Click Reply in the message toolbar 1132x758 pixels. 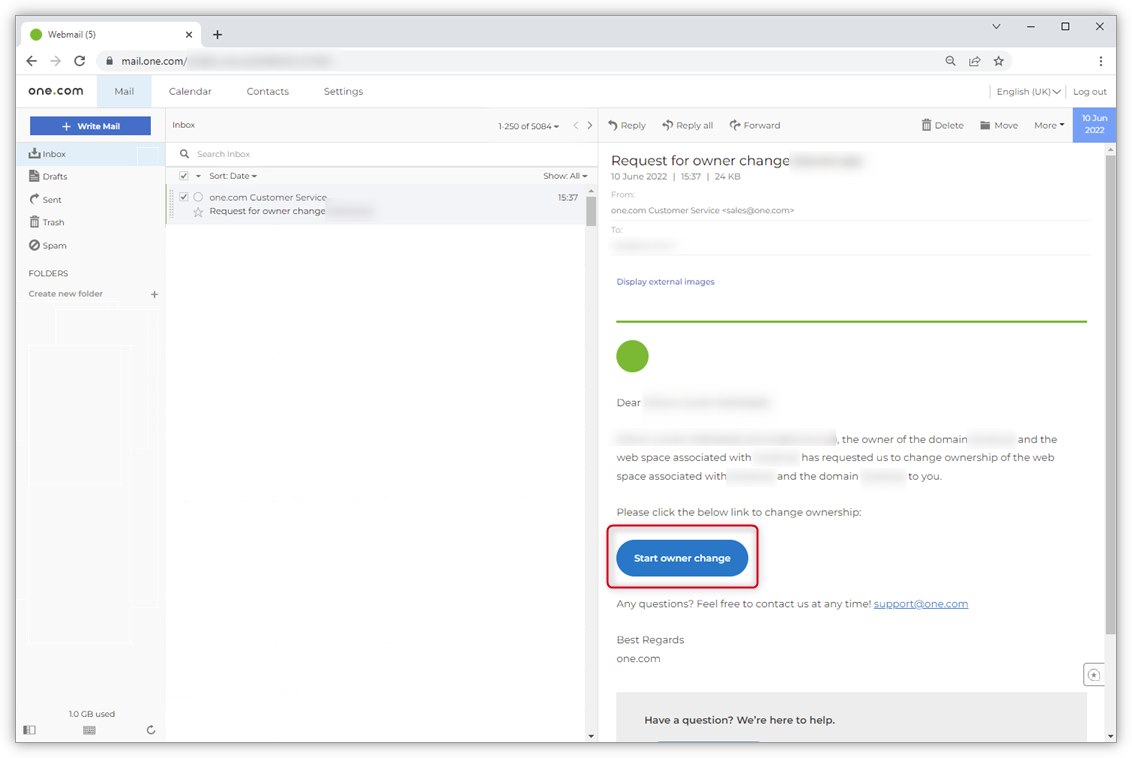627,125
